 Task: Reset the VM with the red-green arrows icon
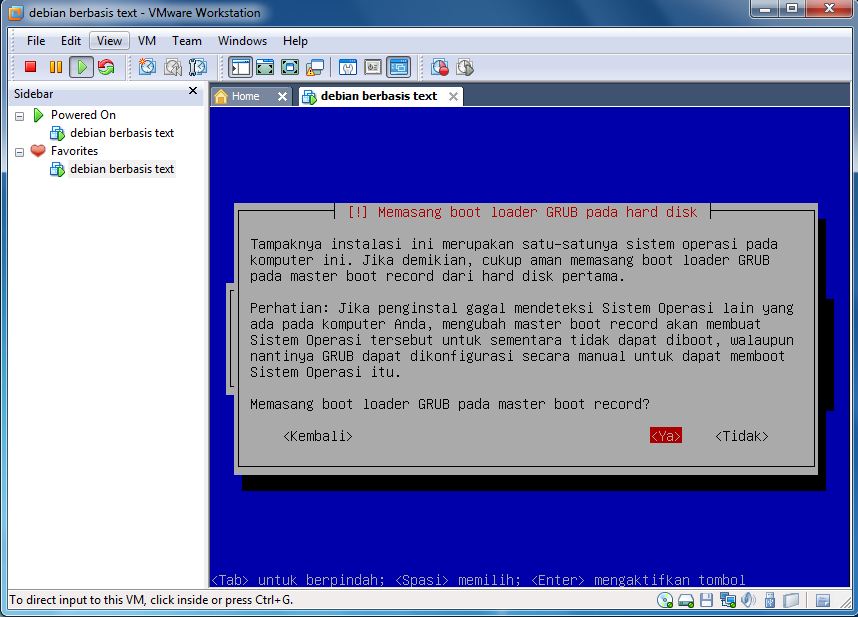[106, 67]
